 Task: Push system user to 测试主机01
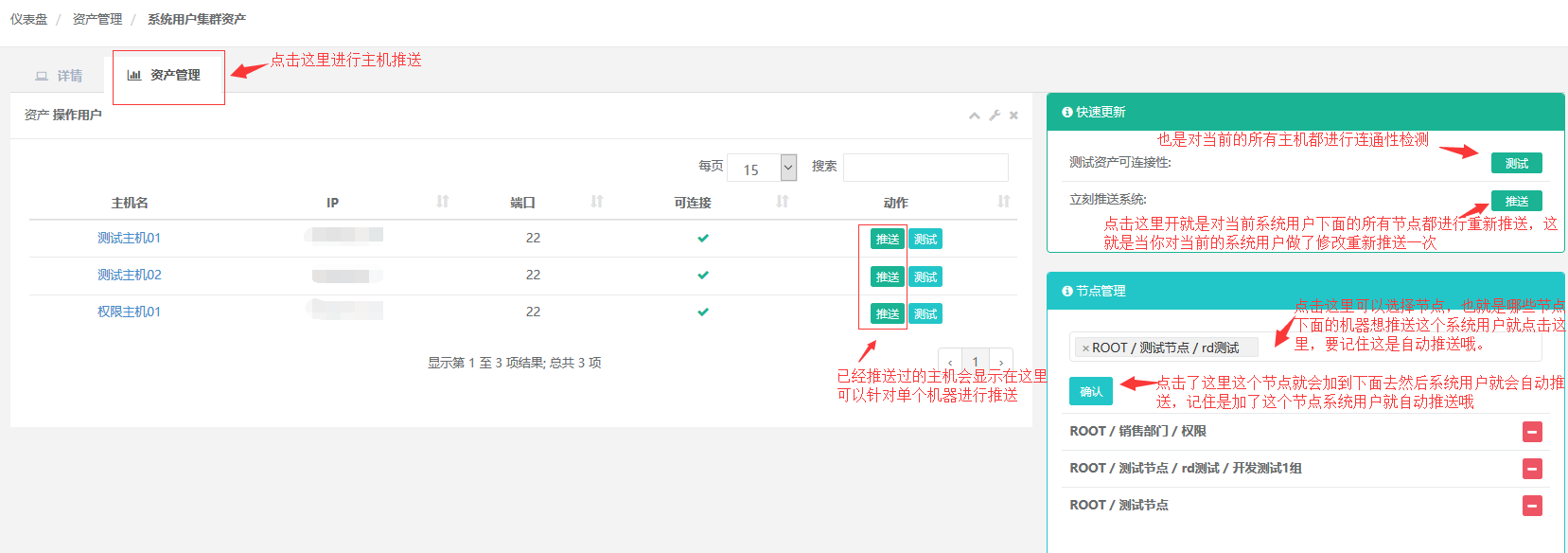(x=887, y=240)
